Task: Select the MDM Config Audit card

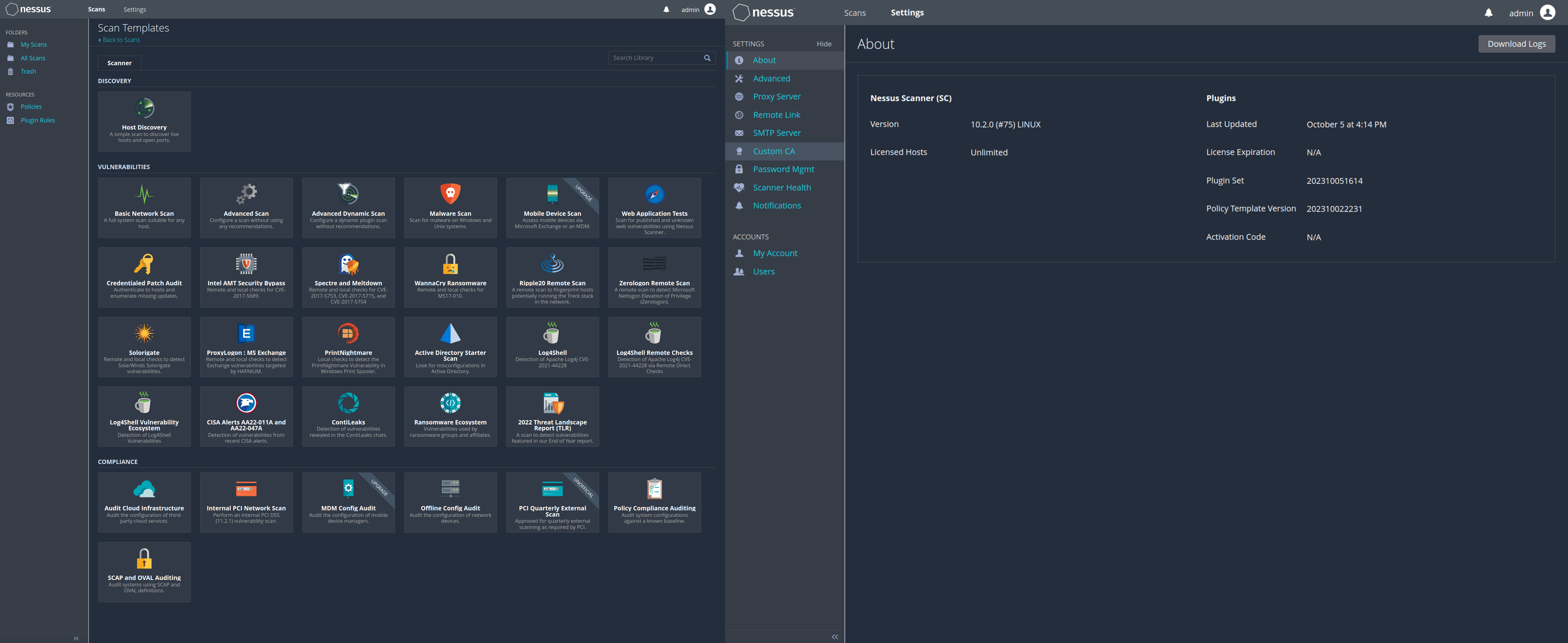Action: click(348, 502)
